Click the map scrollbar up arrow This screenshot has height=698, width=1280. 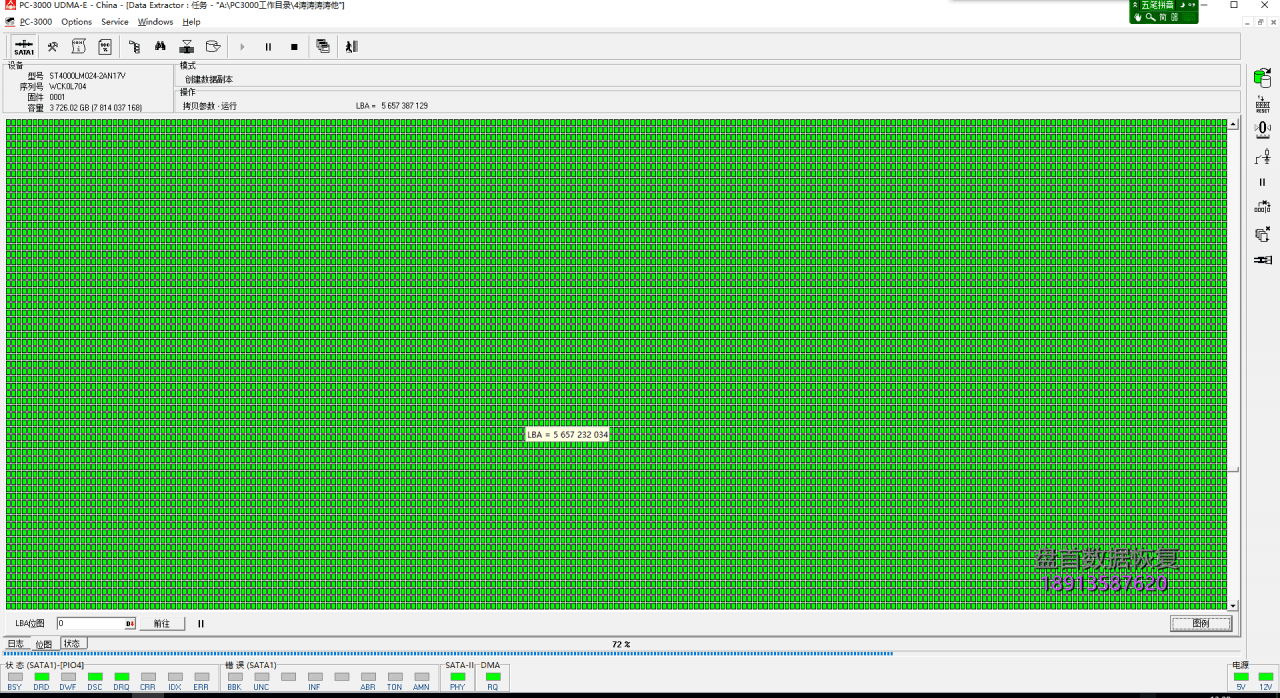(1233, 126)
